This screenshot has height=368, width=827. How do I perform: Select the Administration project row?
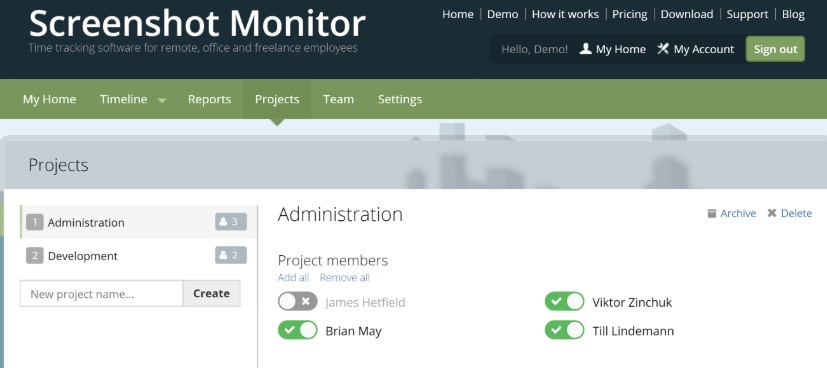[139, 222]
